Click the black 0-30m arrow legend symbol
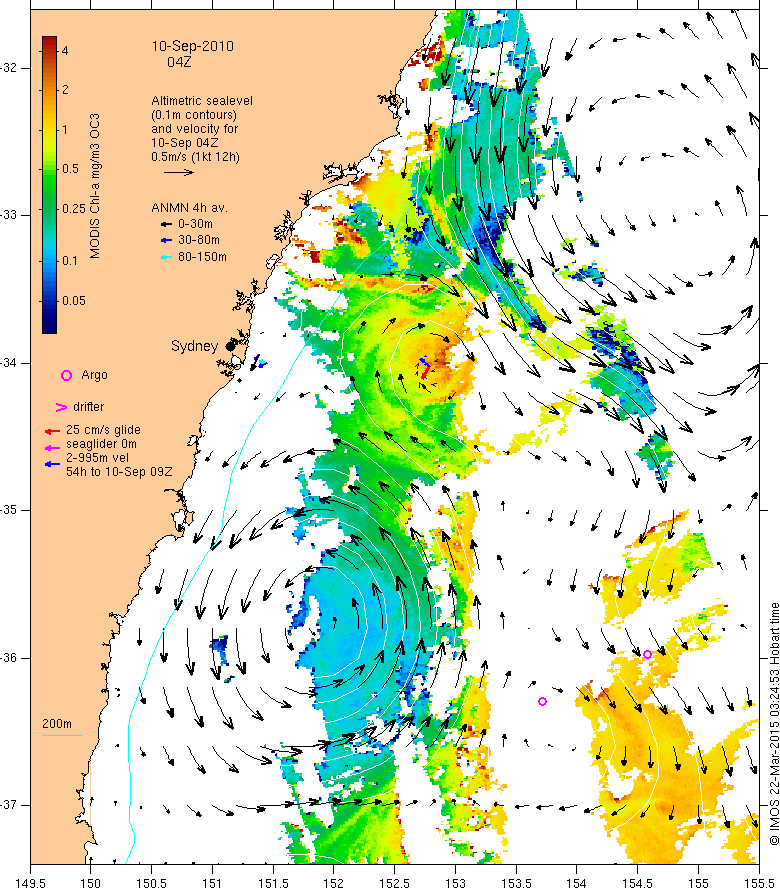The image size is (780, 890). [x=165, y=225]
